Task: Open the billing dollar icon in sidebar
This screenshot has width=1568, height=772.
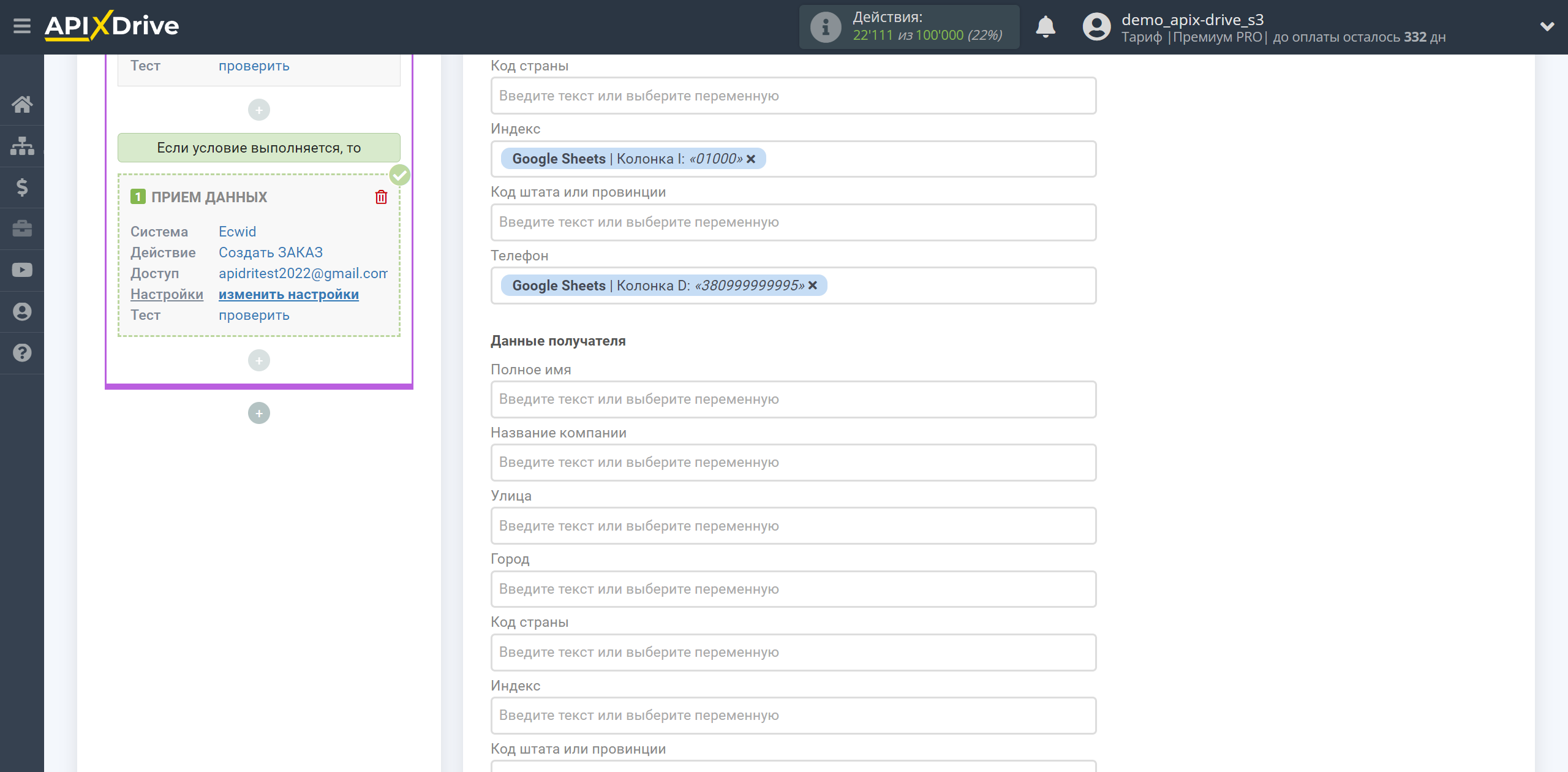Action: tap(22, 187)
